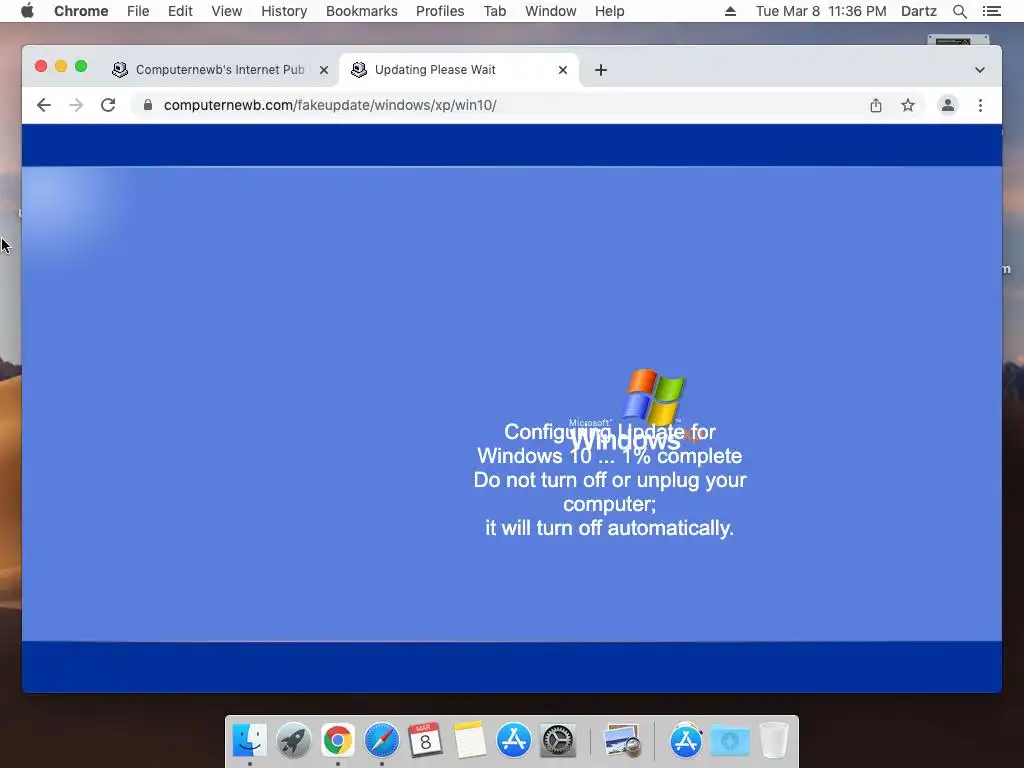1024x768 pixels.
Task: Reload the fake update page
Action: coord(108,105)
